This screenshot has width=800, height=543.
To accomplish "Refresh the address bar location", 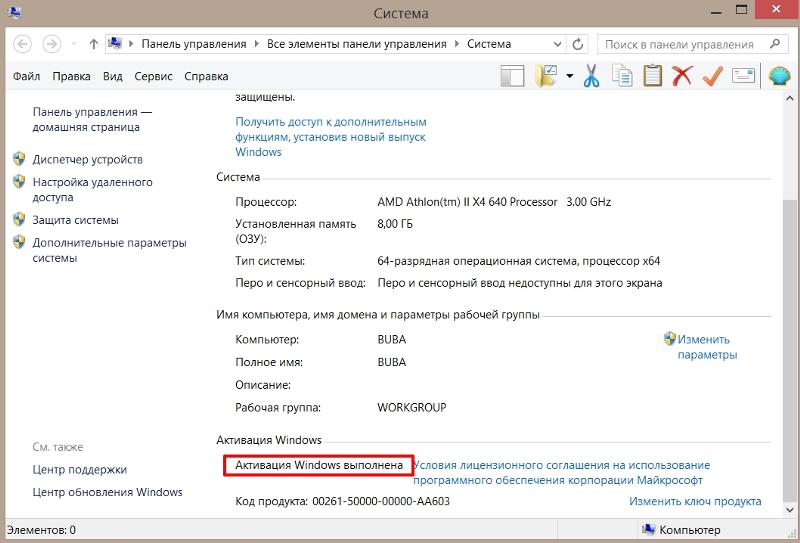I will coord(578,44).
